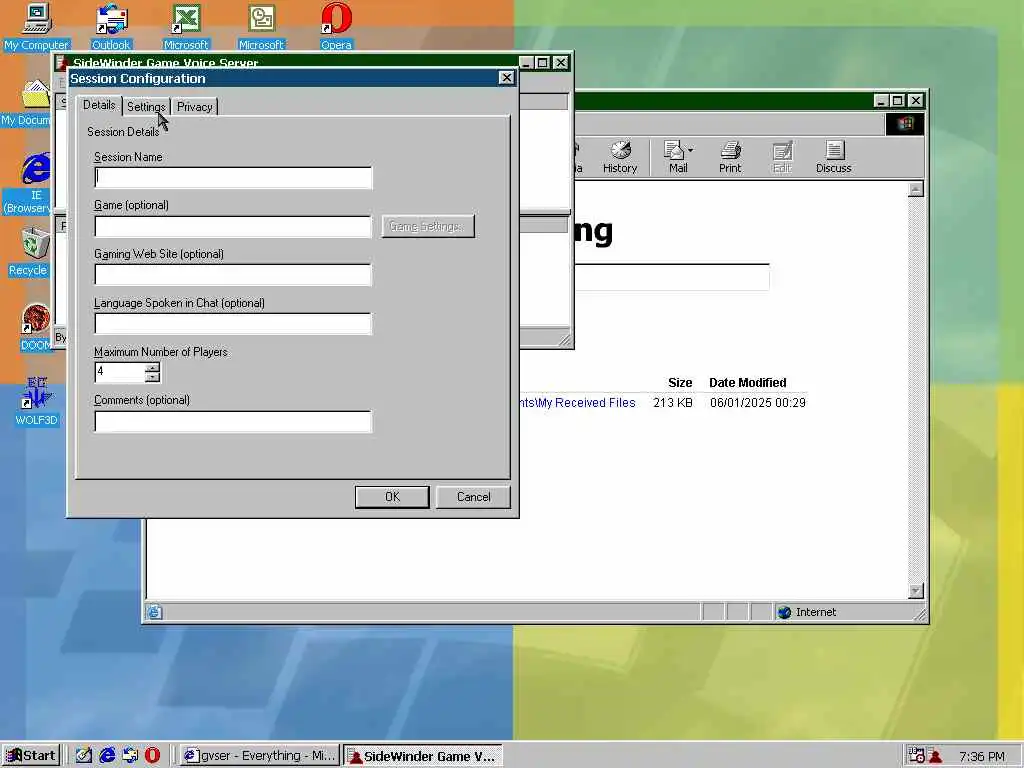Select the WOLF3D desktop shortcut
Image resolution: width=1024 pixels, height=768 pixels.
(x=37, y=401)
